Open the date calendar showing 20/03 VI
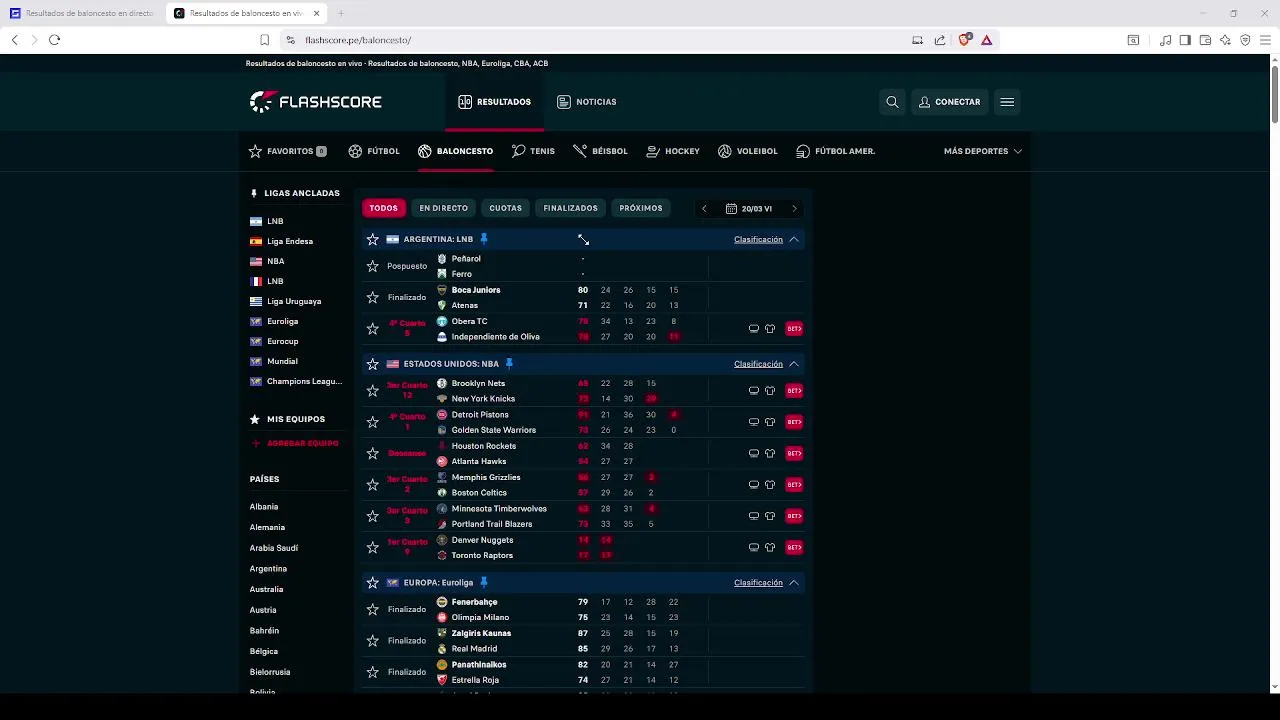The width and height of the screenshot is (1280, 720). coord(749,209)
